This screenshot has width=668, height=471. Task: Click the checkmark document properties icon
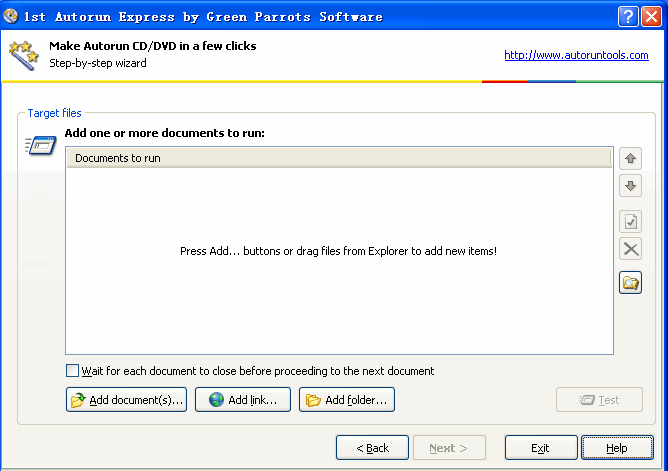click(630, 221)
